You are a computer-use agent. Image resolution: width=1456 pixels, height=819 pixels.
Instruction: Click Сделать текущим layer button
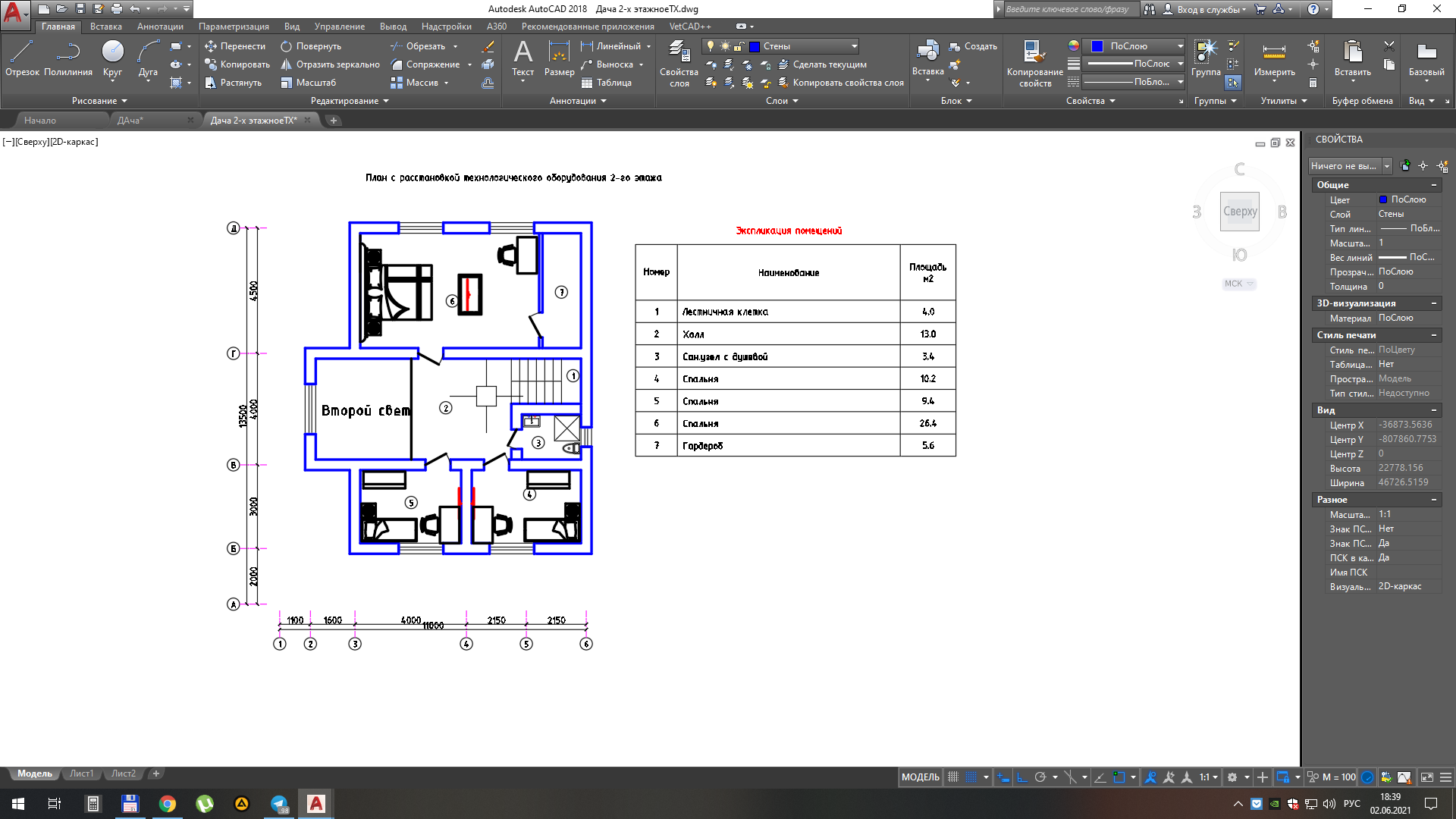[822, 64]
